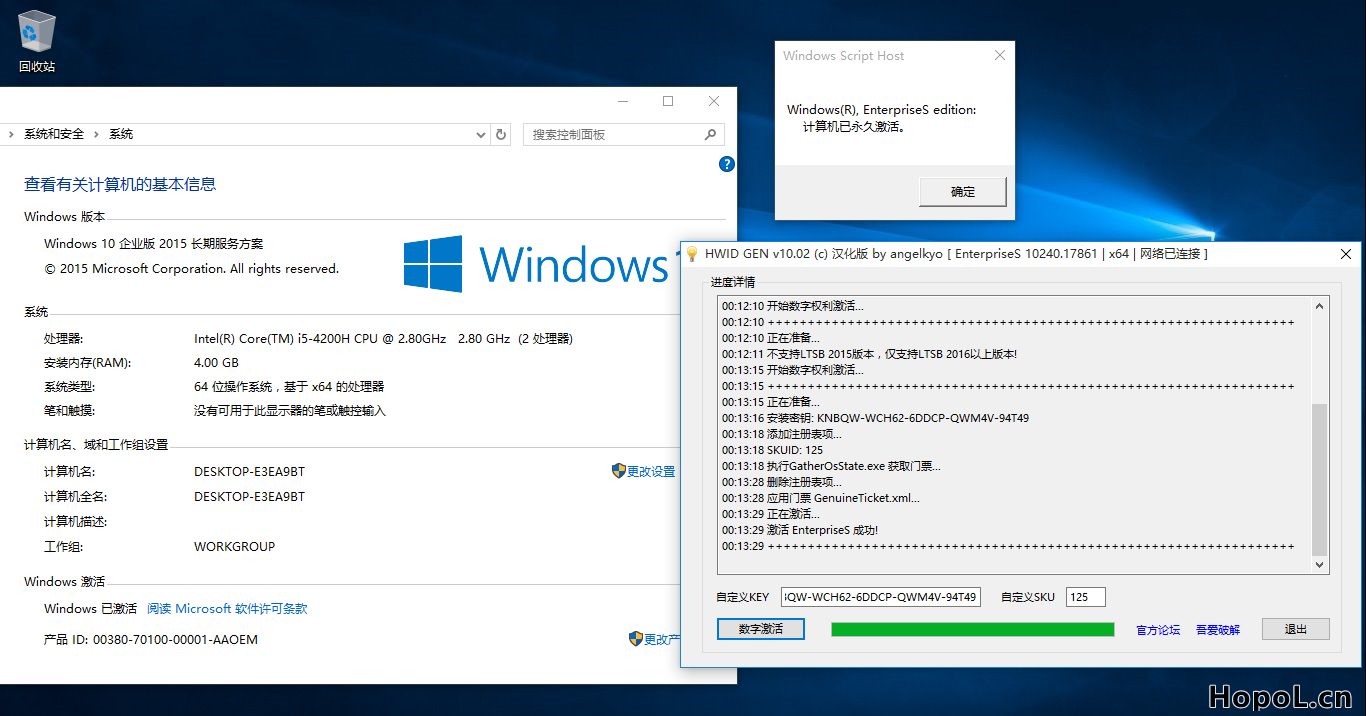
Task: Focus the 搜索控制面板 search box
Action: pos(623,134)
